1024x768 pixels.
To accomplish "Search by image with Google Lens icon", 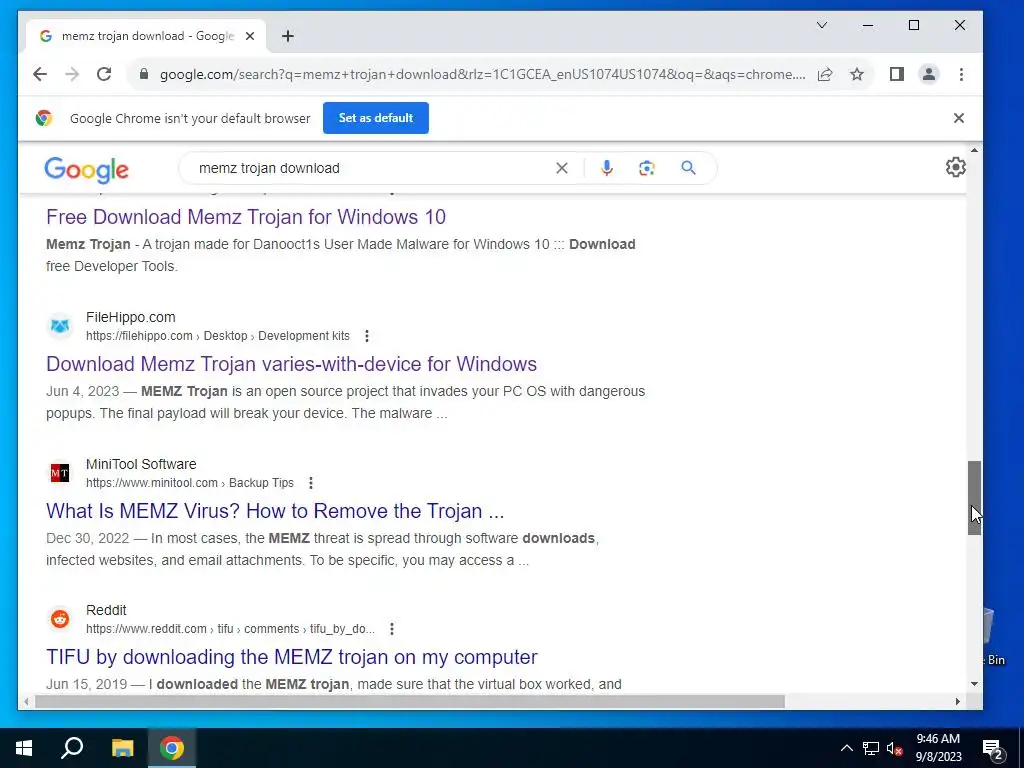I will pos(647,168).
